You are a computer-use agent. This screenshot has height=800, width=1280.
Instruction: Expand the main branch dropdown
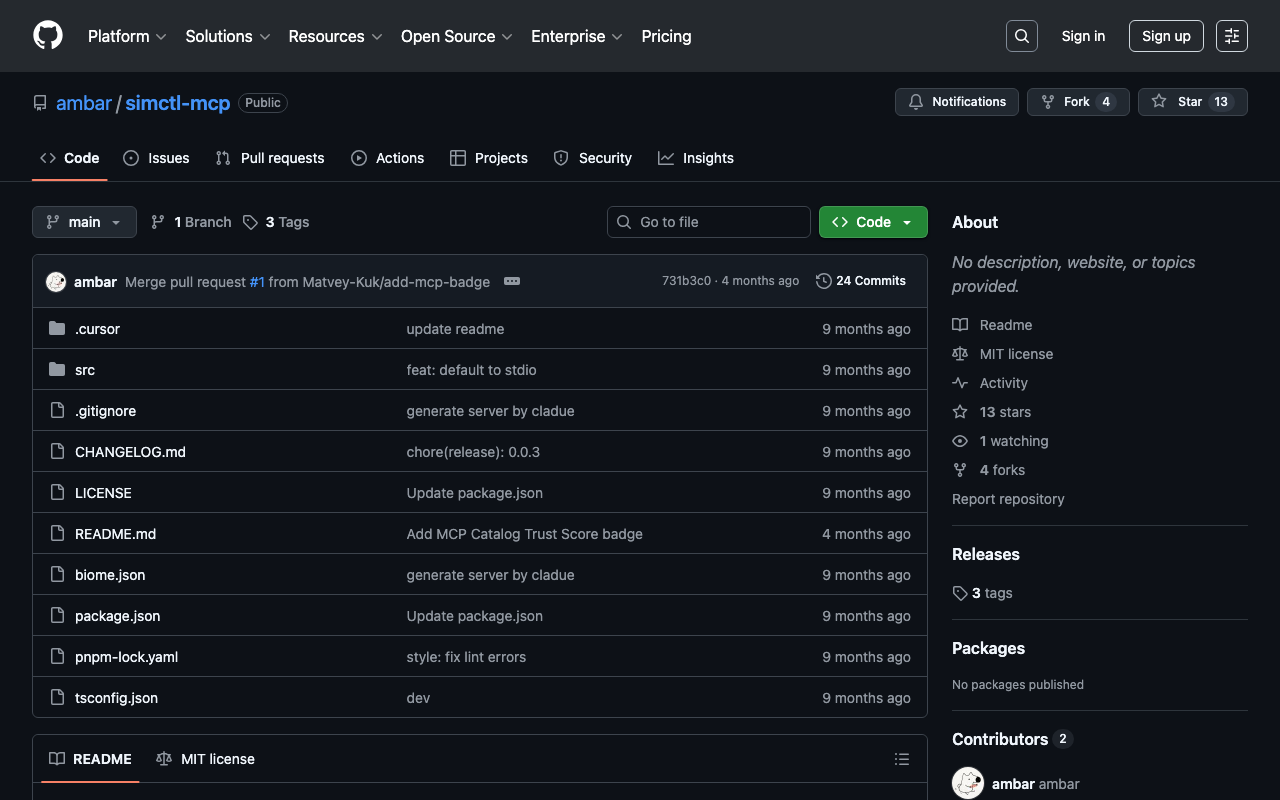point(84,222)
